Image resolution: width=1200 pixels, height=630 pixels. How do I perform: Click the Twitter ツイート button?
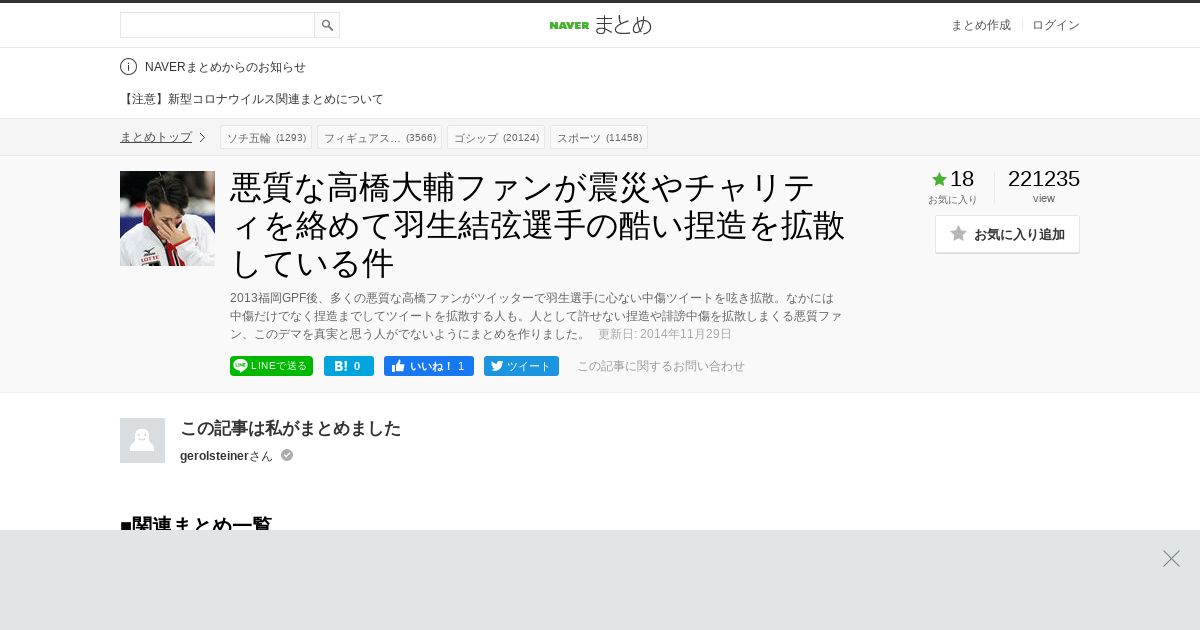click(x=521, y=366)
